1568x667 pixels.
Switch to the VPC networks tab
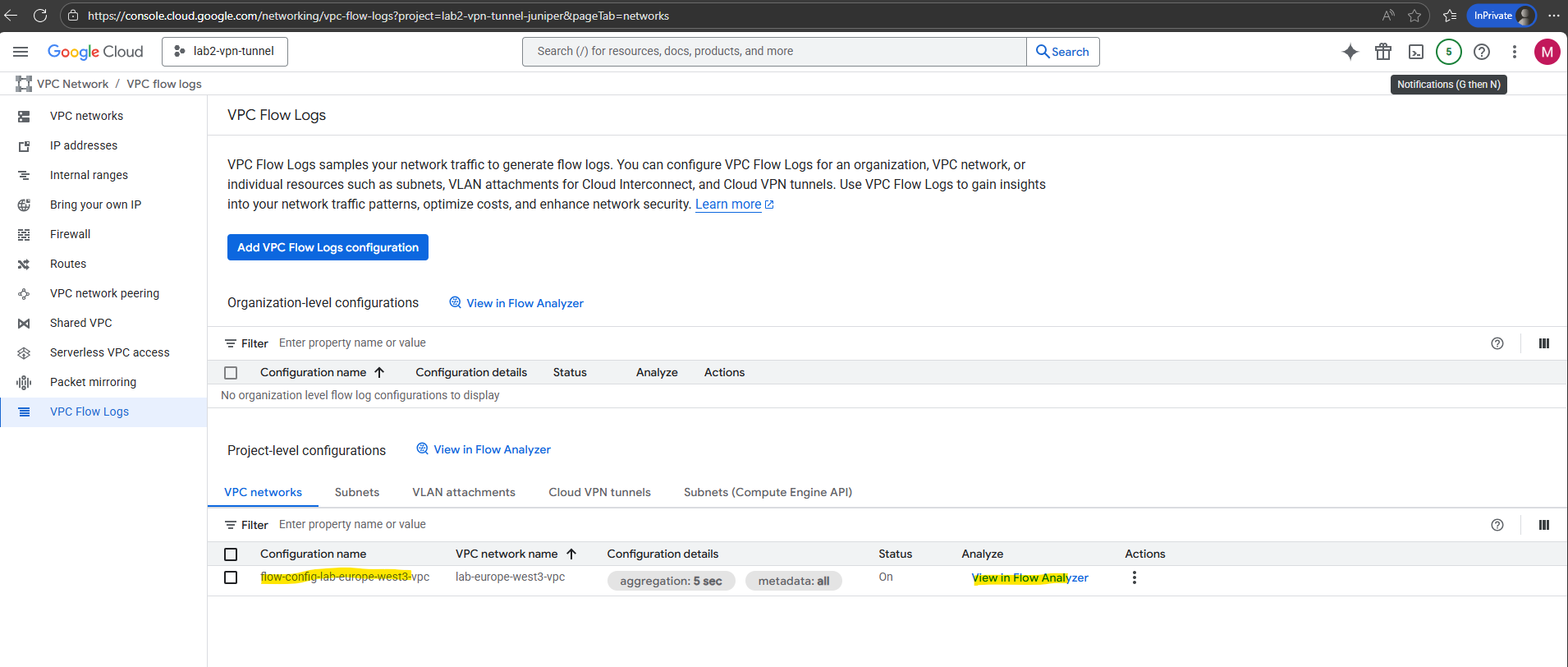[263, 492]
